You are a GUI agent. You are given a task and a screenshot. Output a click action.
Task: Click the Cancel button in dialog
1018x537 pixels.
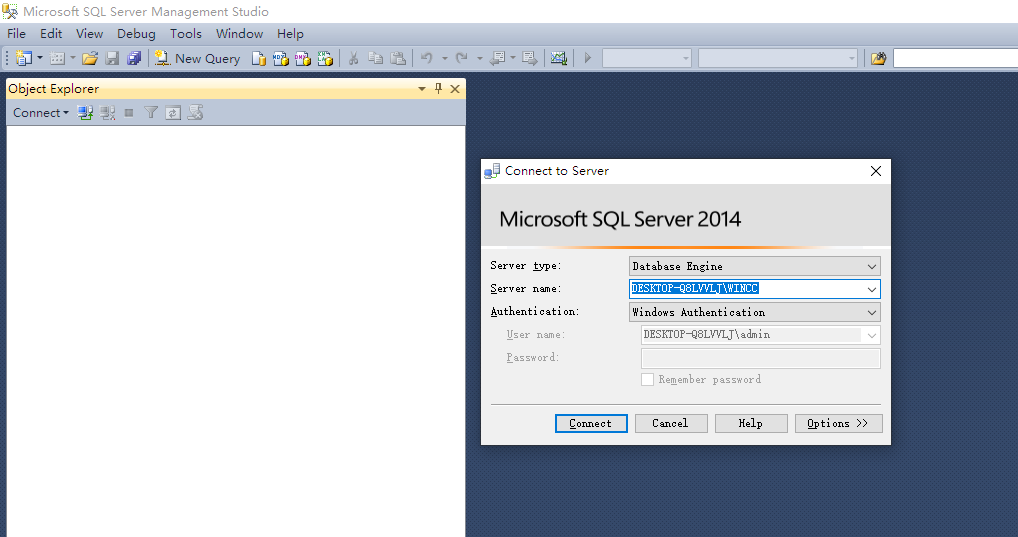click(671, 423)
